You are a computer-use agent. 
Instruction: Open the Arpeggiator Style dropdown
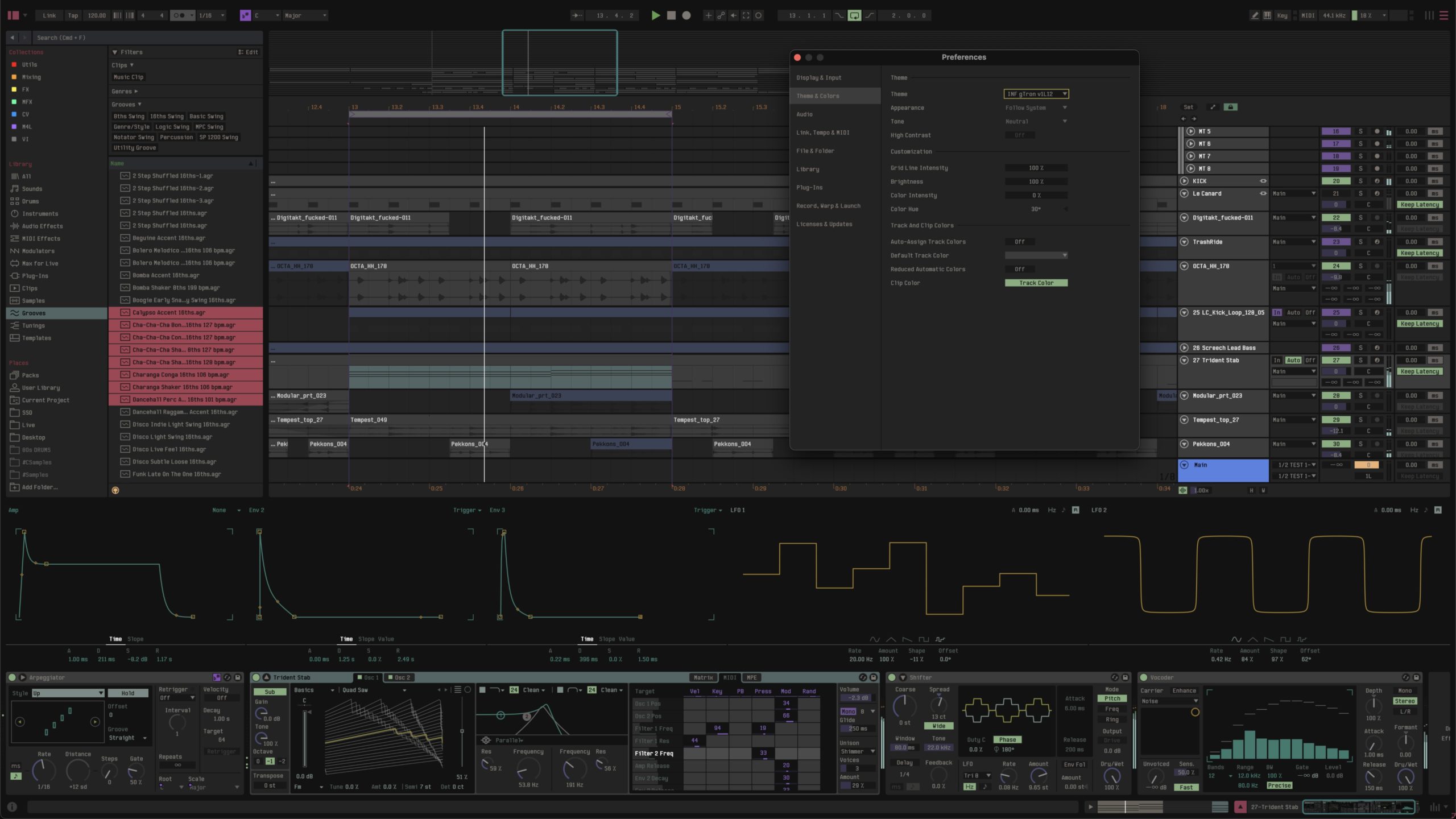[68, 693]
